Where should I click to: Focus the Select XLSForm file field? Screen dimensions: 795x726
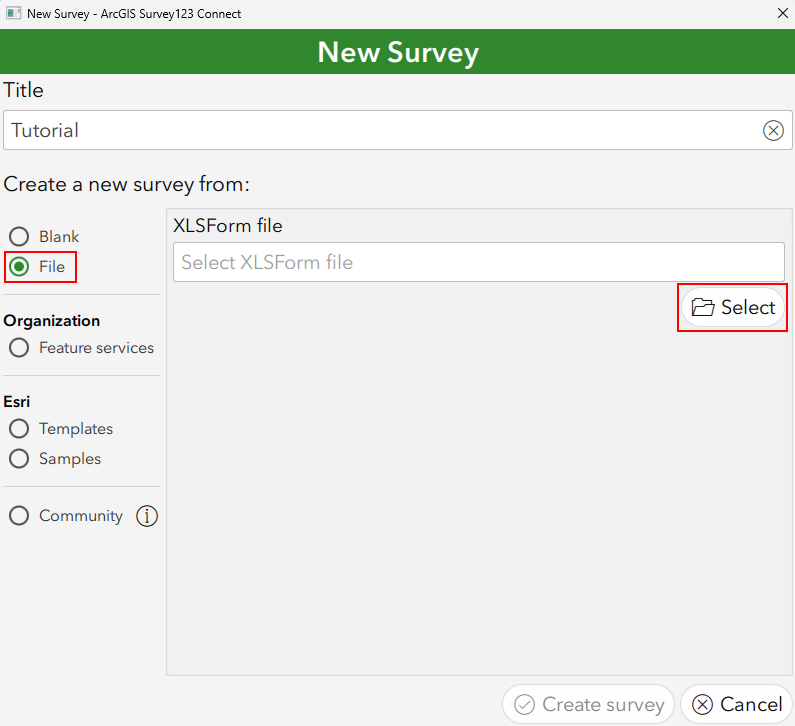click(x=478, y=263)
